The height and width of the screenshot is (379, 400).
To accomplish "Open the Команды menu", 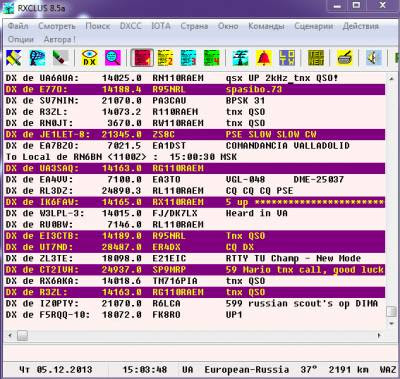I will (x=266, y=26).
